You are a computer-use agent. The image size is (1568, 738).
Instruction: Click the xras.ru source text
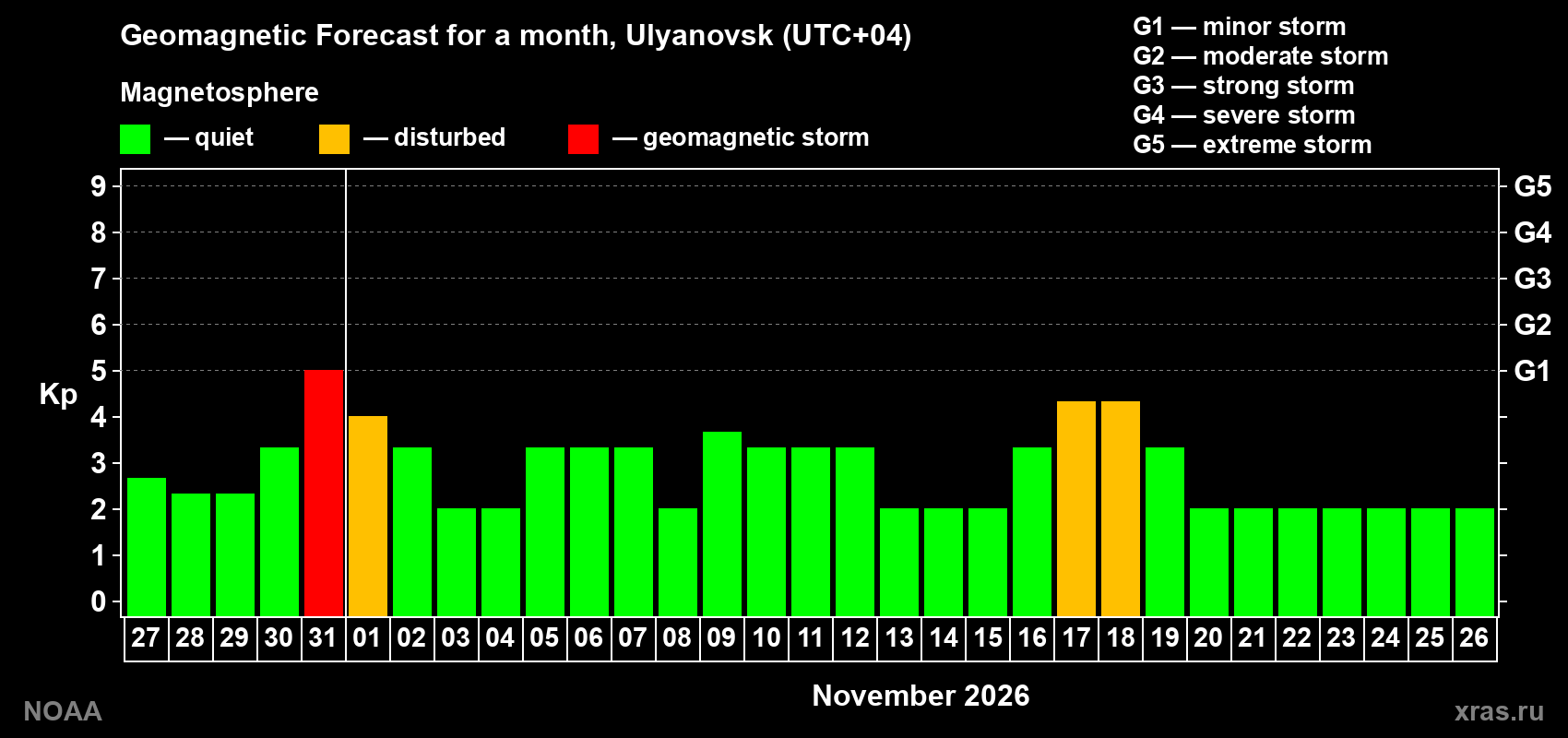coord(1499,711)
